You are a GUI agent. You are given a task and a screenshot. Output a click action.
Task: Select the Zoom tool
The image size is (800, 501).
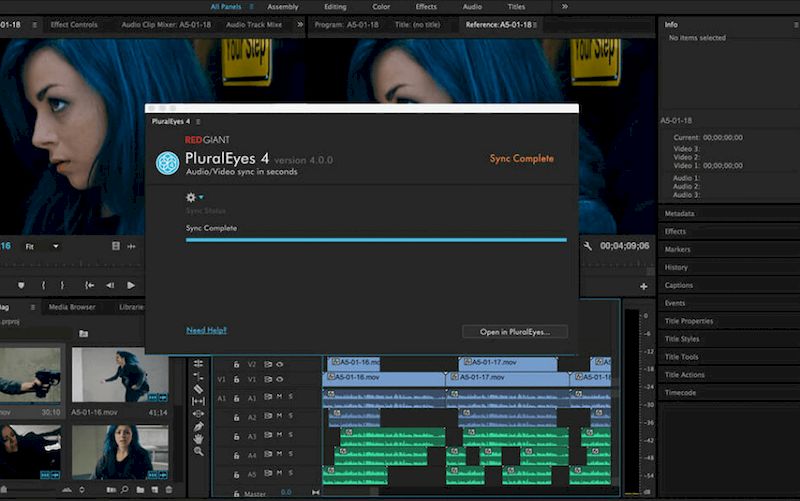click(198, 451)
